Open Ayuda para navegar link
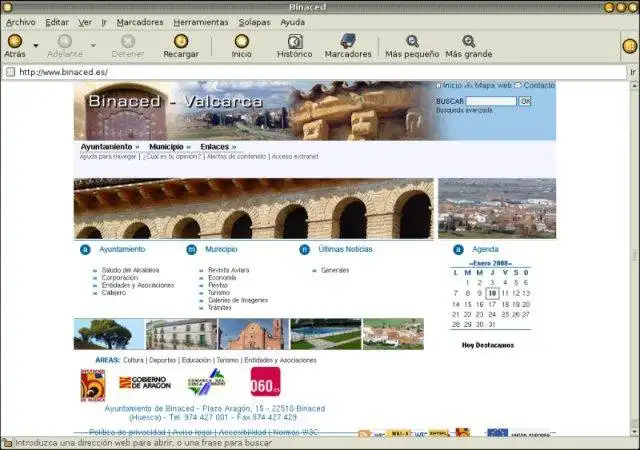 (108, 156)
